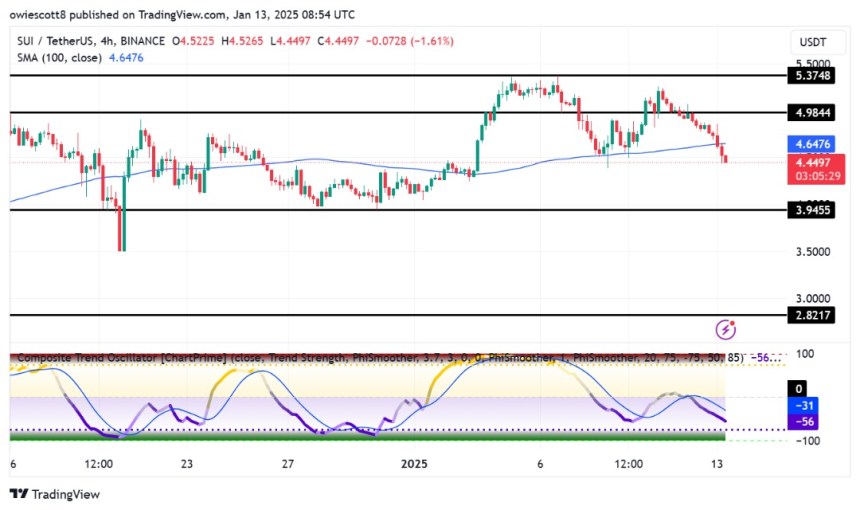Click the oscillator zero level black tag
The width and height of the screenshot is (860, 510).
(x=798, y=389)
